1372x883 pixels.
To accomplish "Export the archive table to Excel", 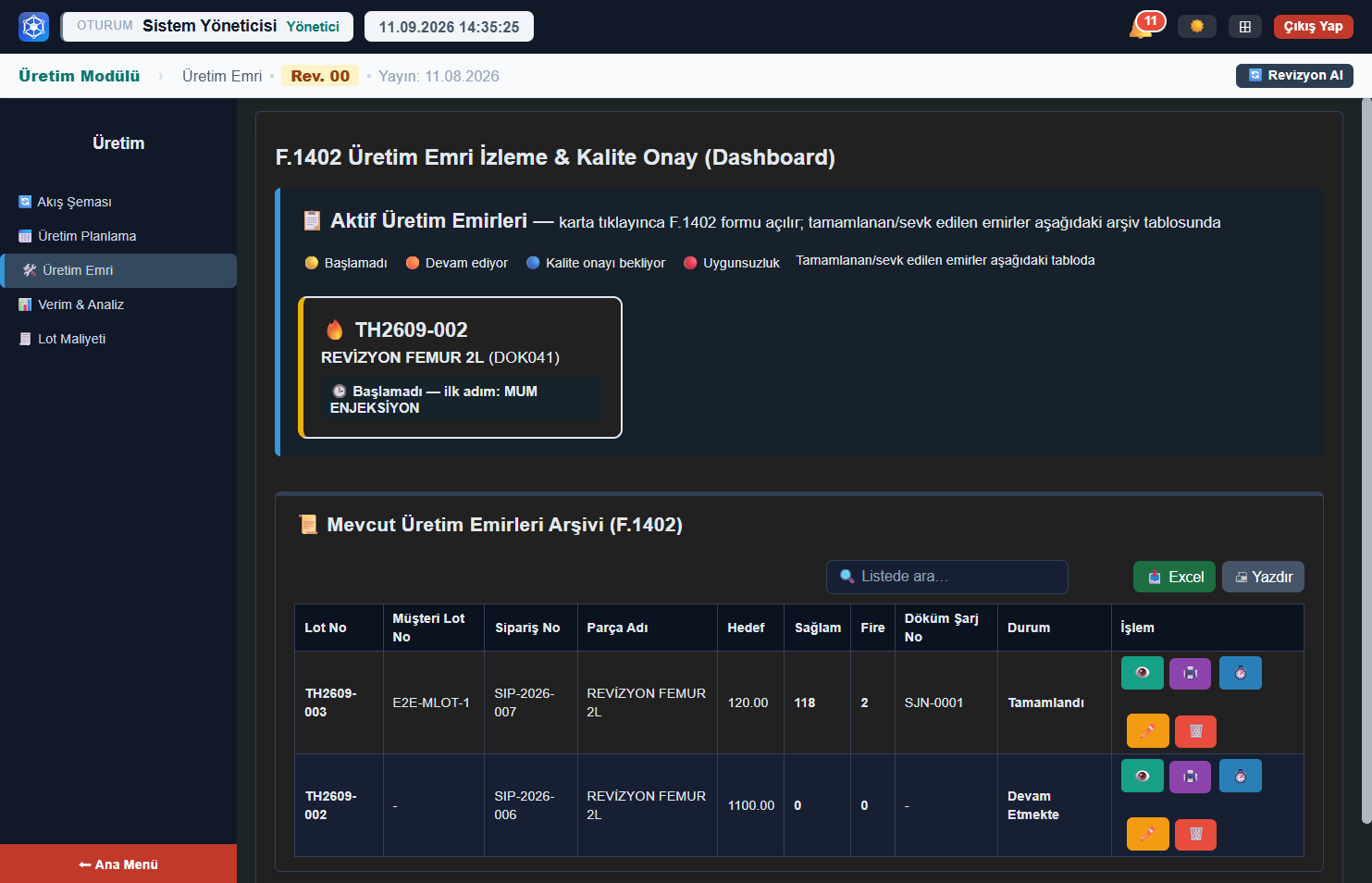I will point(1174,577).
